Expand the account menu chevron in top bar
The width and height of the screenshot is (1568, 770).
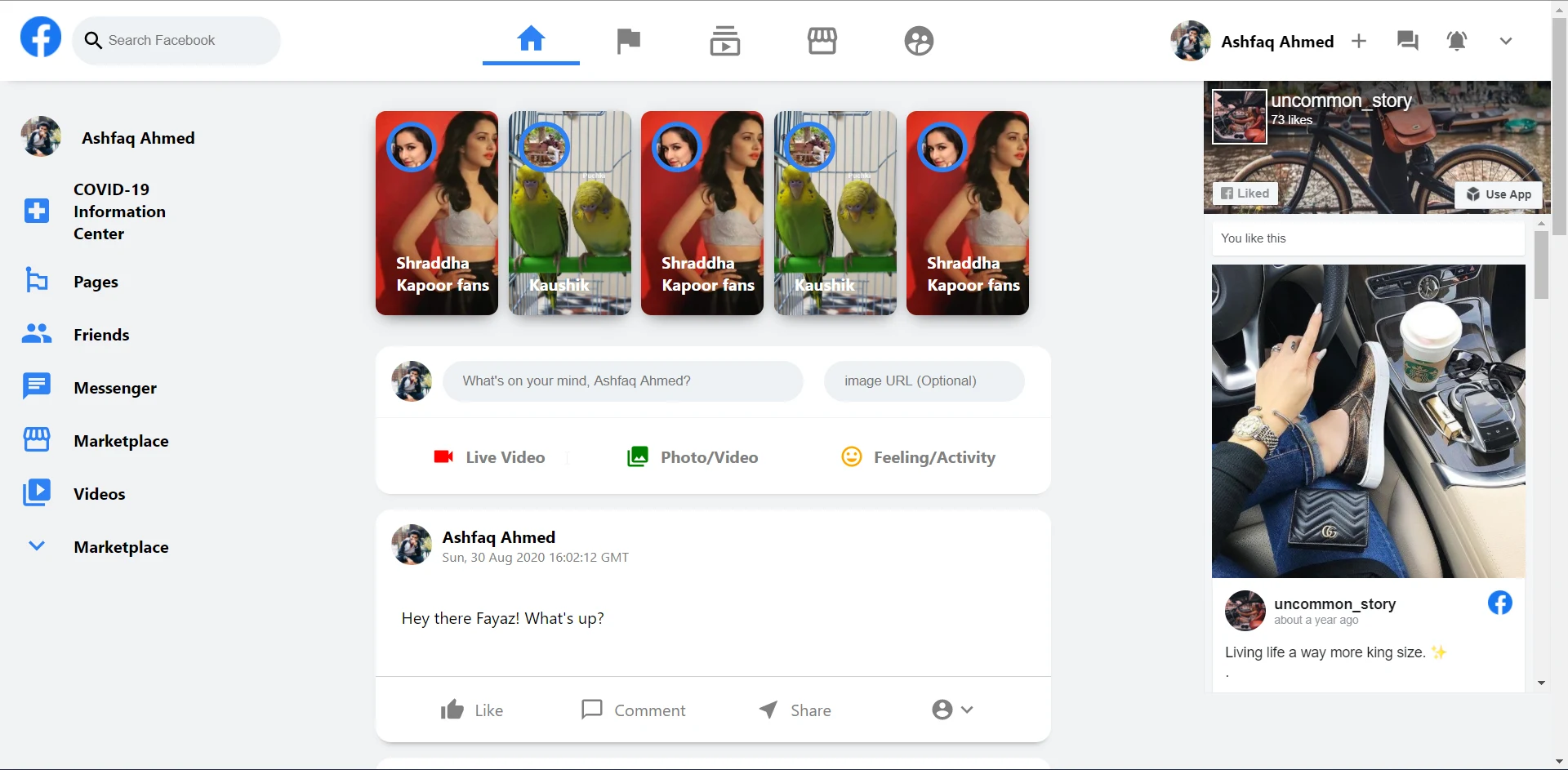click(1506, 41)
